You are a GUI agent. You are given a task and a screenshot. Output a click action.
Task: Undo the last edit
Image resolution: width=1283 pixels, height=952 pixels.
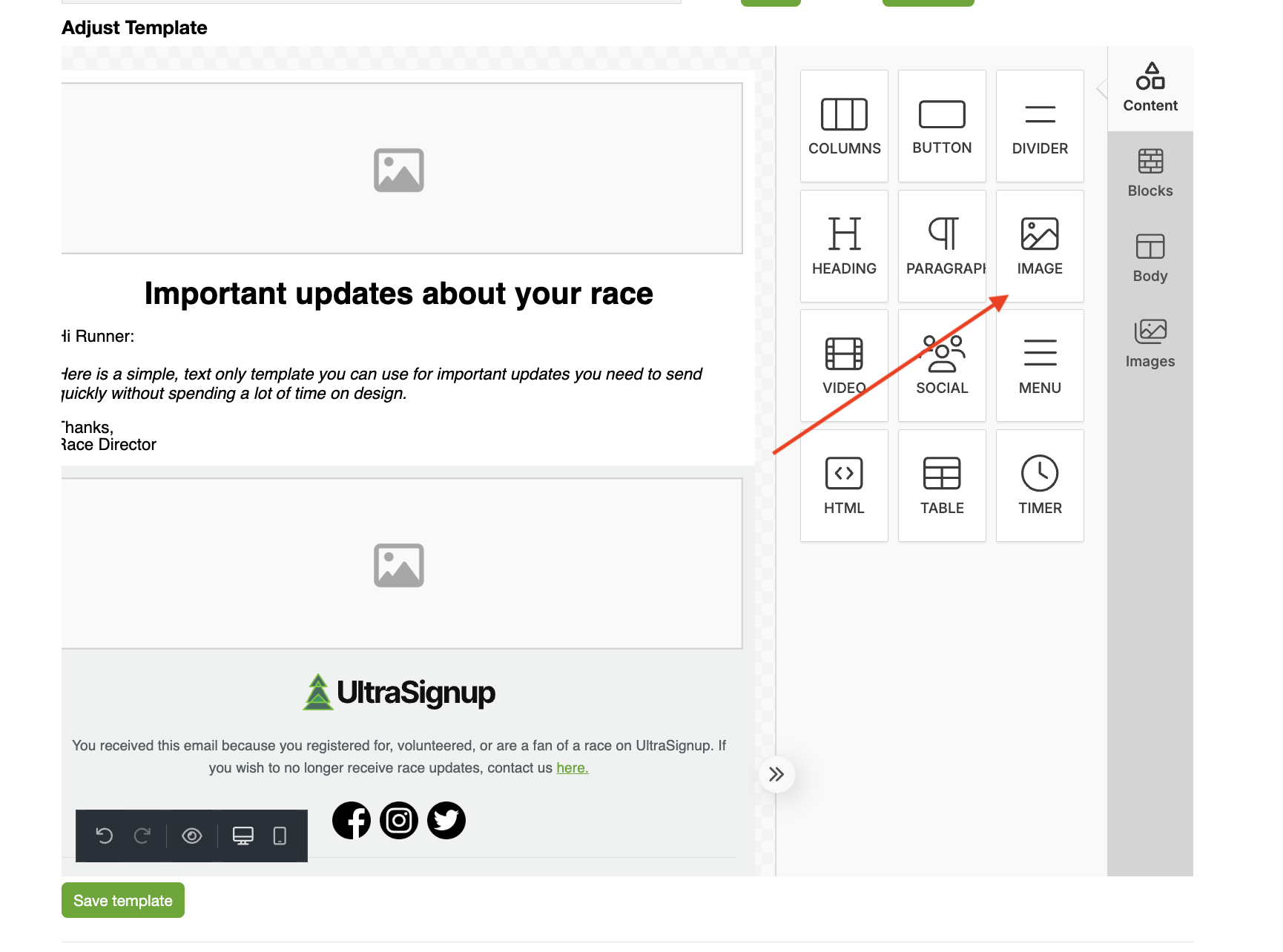(105, 836)
